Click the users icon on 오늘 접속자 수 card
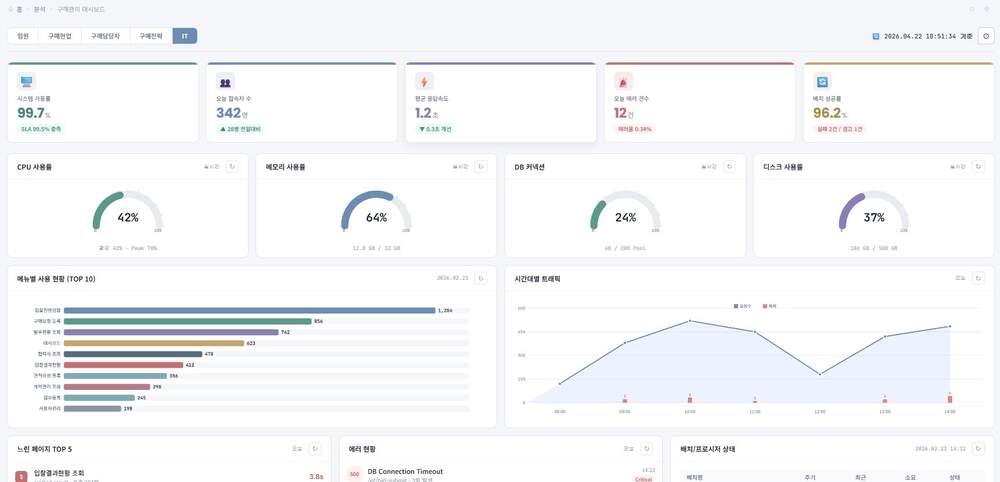The height and width of the screenshot is (482, 1000). (225, 82)
